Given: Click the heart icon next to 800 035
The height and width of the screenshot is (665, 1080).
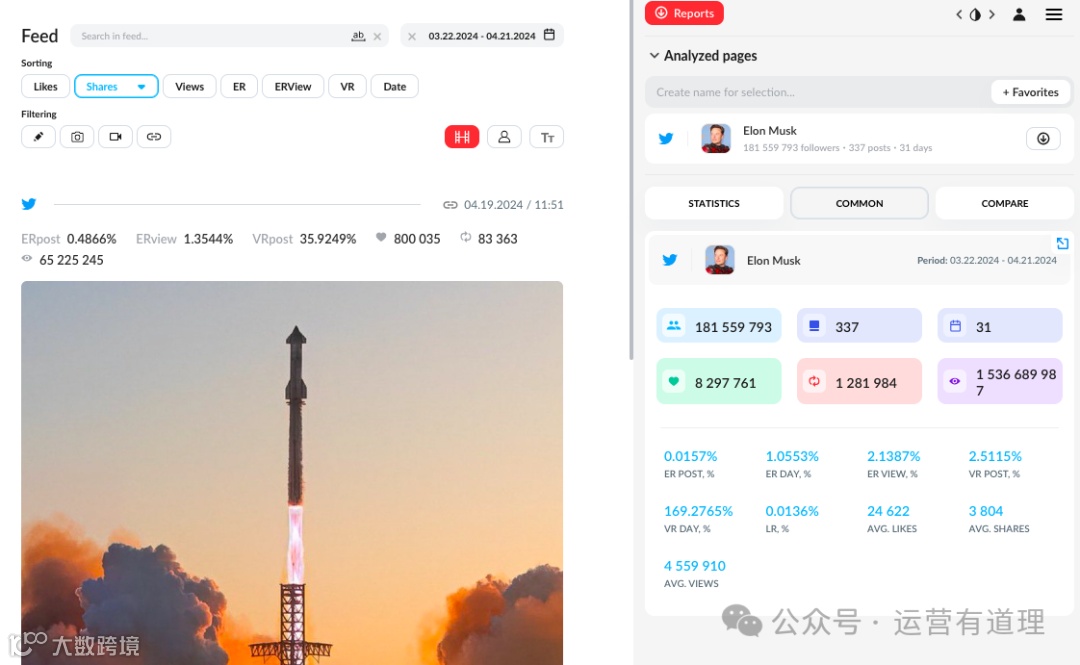Looking at the screenshot, I should pyautogui.click(x=381, y=237).
